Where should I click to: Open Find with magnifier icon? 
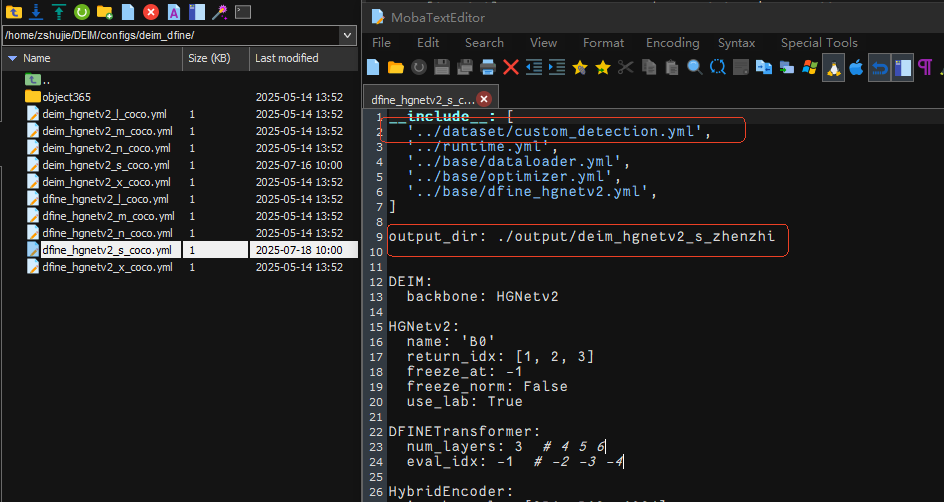695,67
